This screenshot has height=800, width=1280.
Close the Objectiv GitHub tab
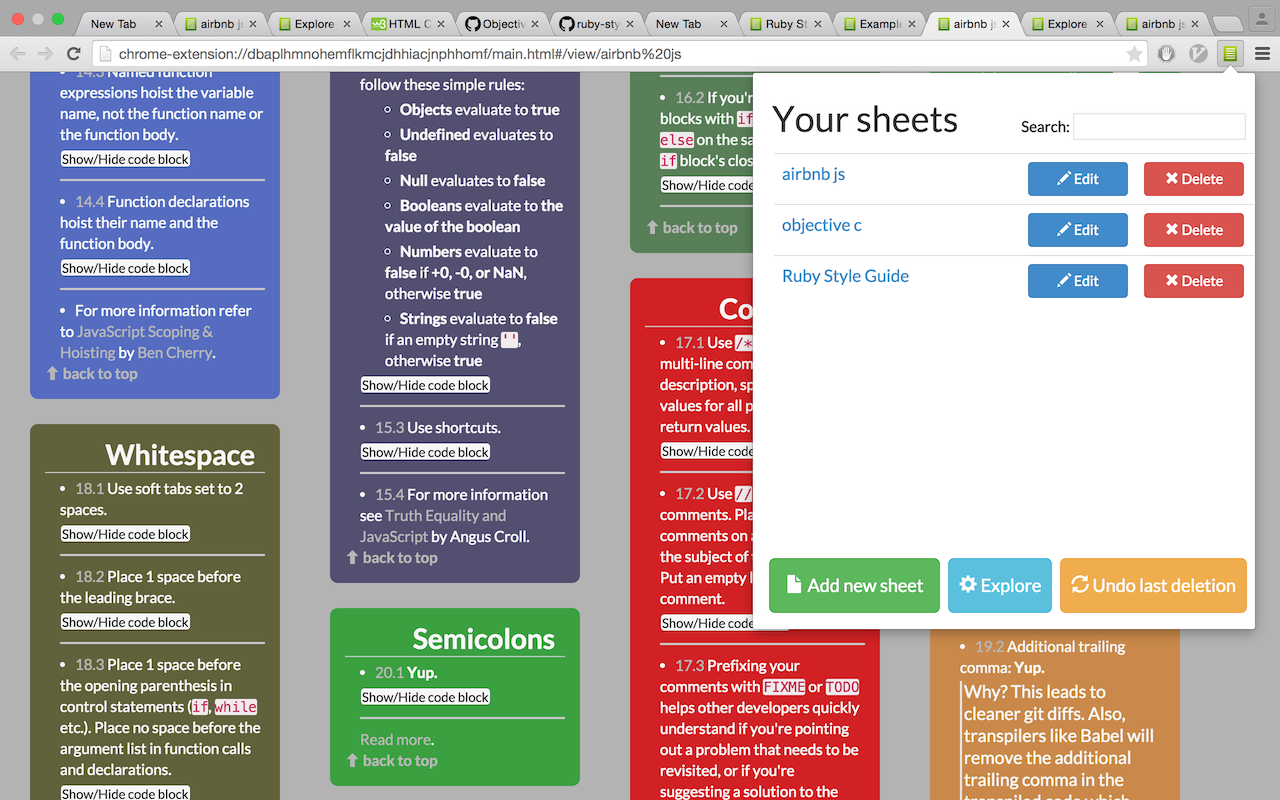(535, 24)
